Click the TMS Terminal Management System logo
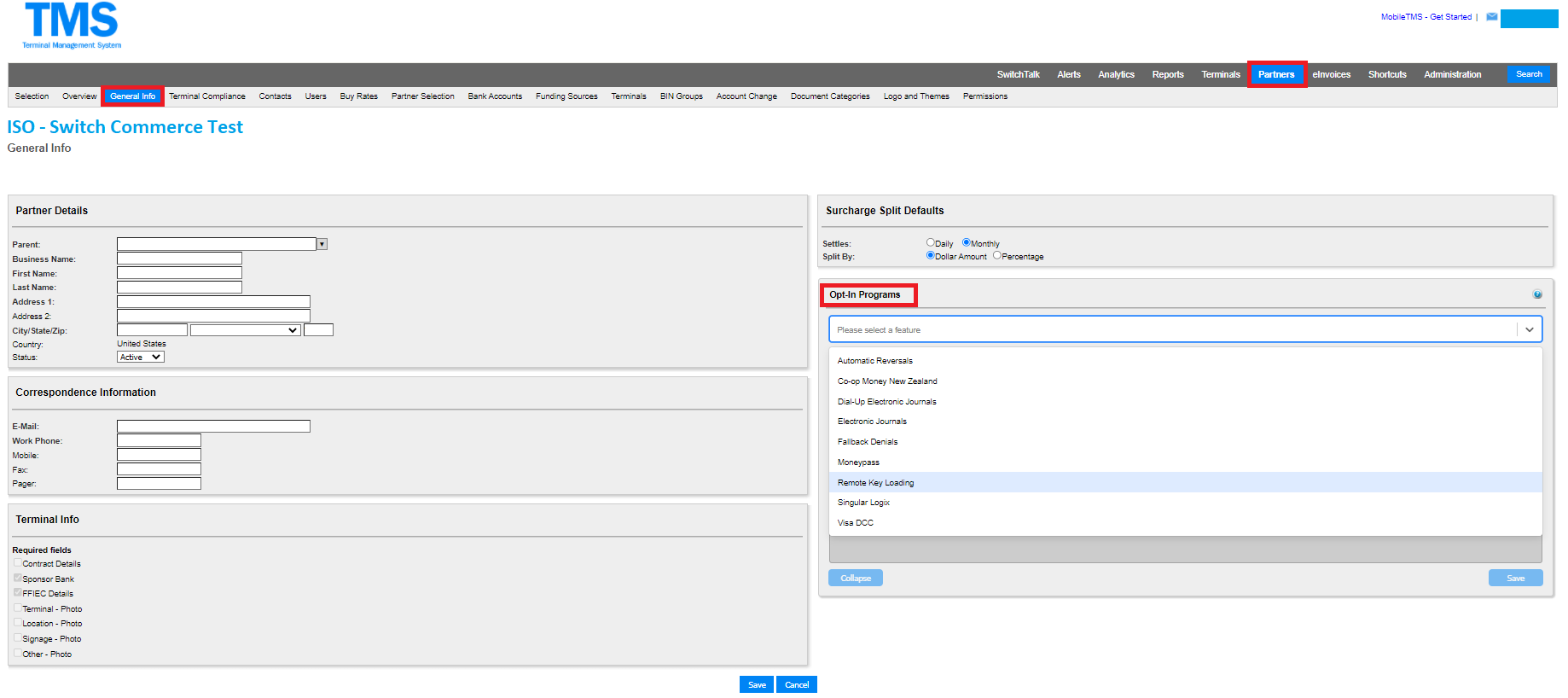1568x698 pixels. (x=73, y=26)
